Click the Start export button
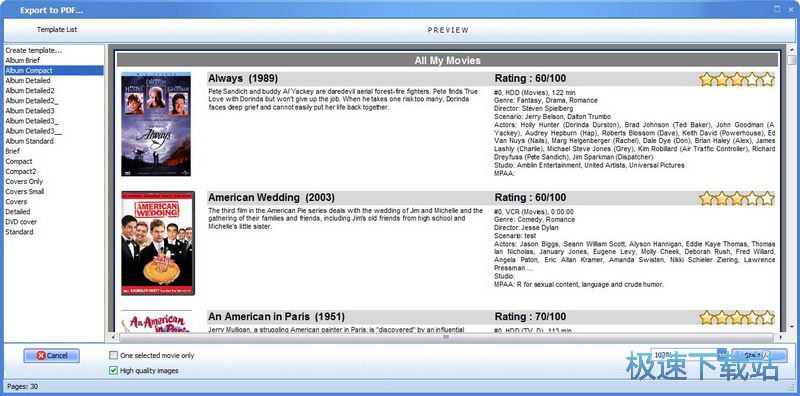800x396 pixels. (759, 355)
